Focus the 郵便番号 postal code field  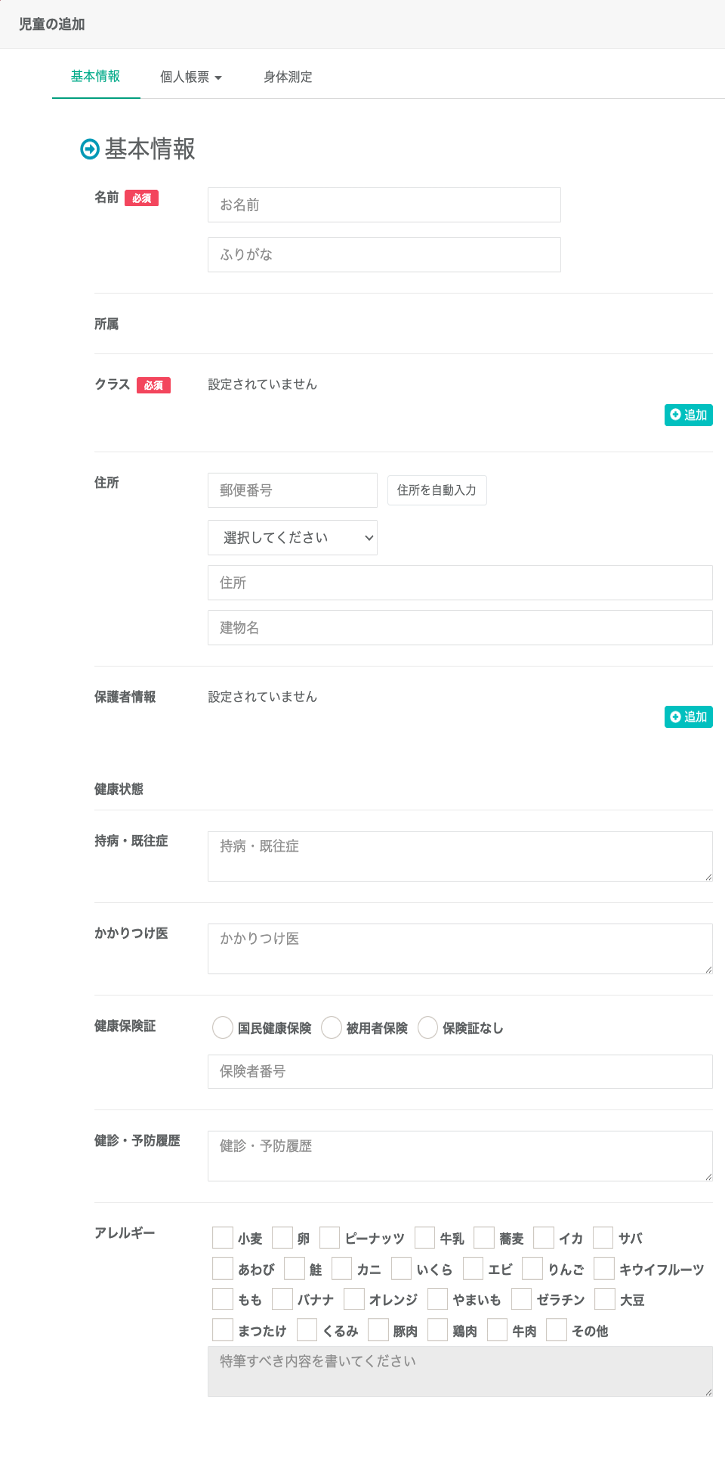293,491
